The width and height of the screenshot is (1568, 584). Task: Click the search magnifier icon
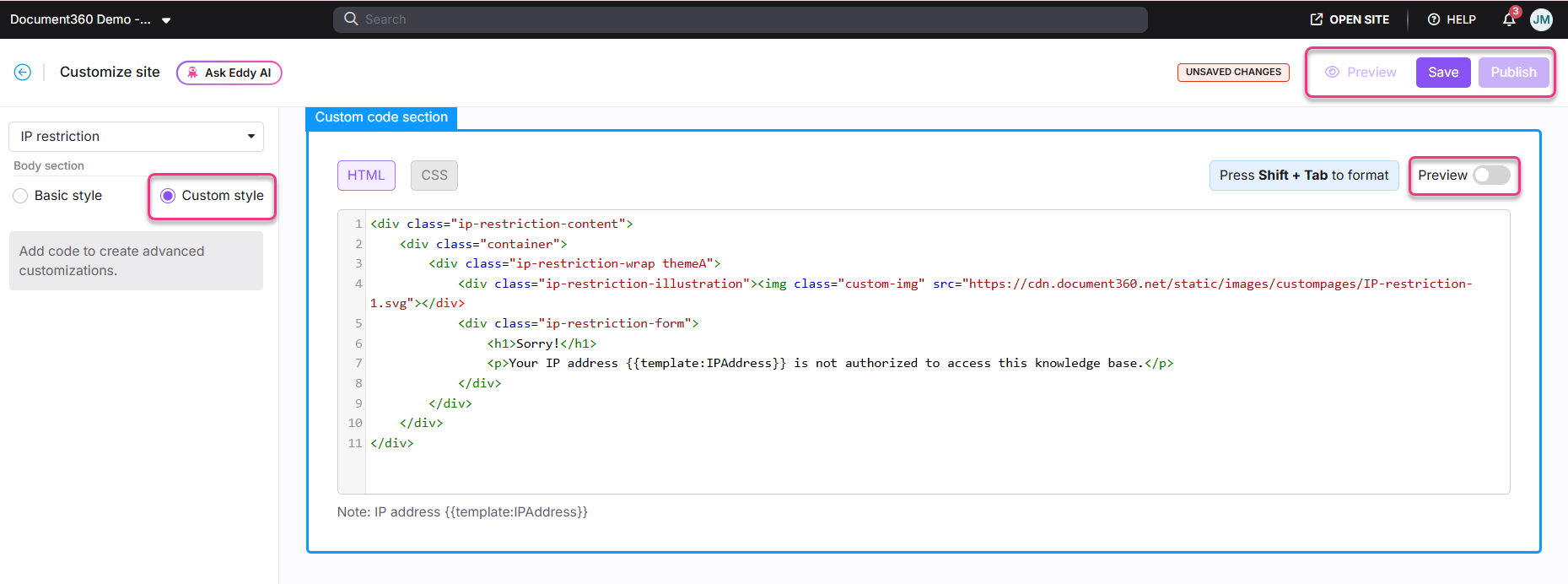click(351, 19)
